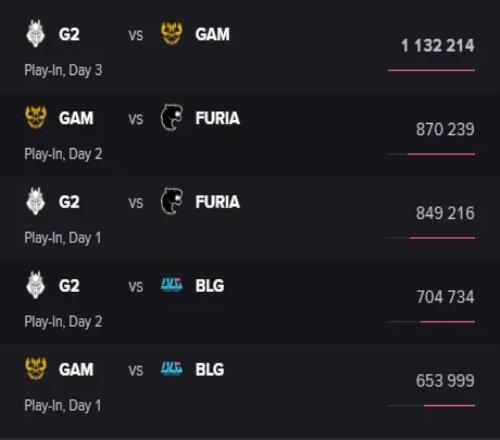Click G2 logo in Play-In Day 3 match
Screen dimensions: 500x440
coord(35,34)
